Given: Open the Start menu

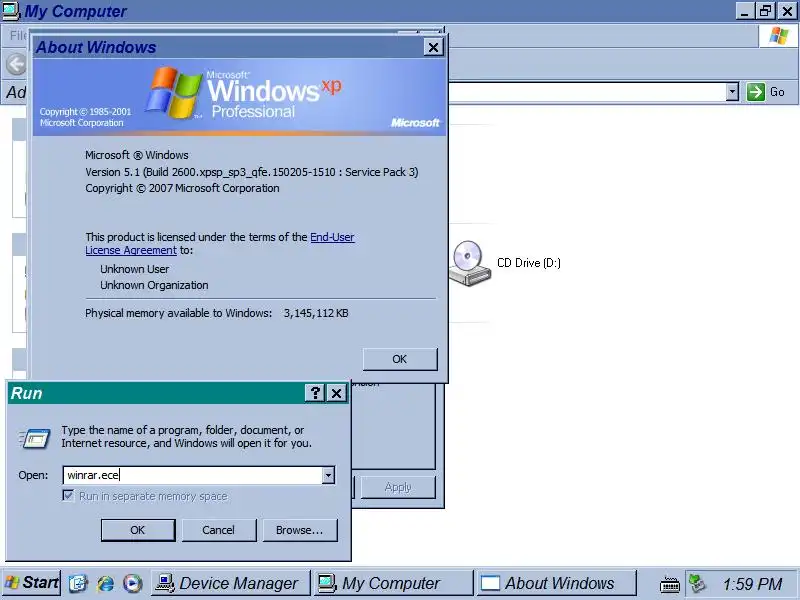Looking at the screenshot, I should pyautogui.click(x=32, y=583).
